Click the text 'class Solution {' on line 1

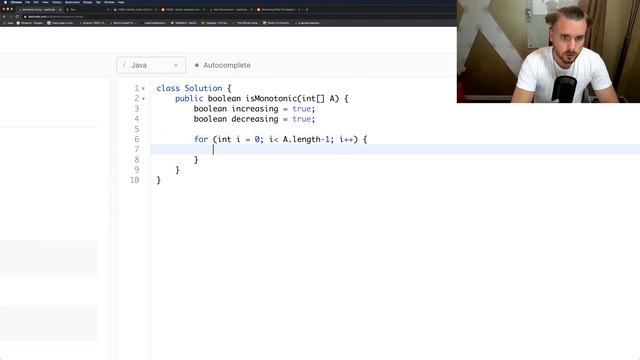pyautogui.click(x=194, y=88)
